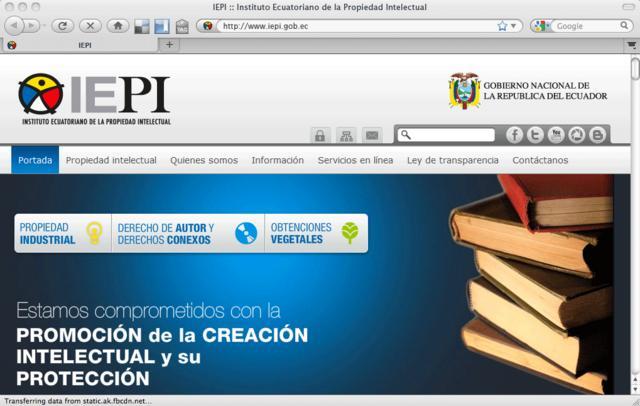Image resolution: width=640 pixels, height=406 pixels.
Task: Go back with the browser back arrow
Action: coord(14,26)
